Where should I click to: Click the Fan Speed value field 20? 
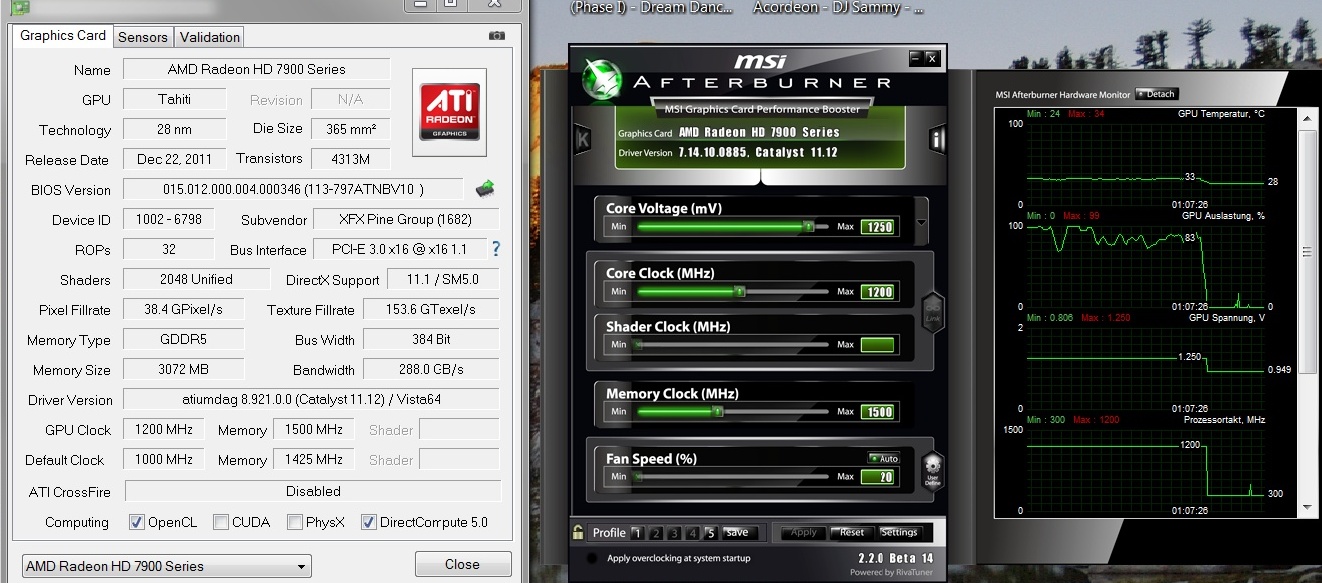point(877,477)
